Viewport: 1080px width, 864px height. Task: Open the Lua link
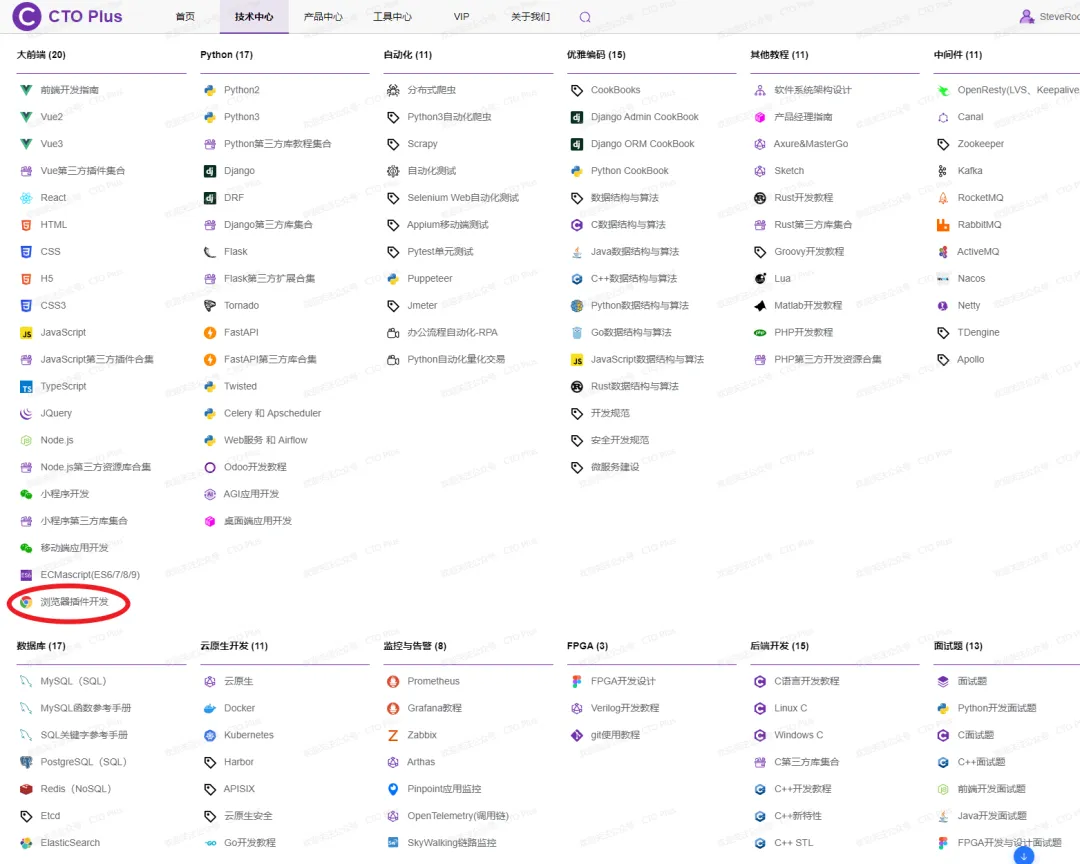782,279
